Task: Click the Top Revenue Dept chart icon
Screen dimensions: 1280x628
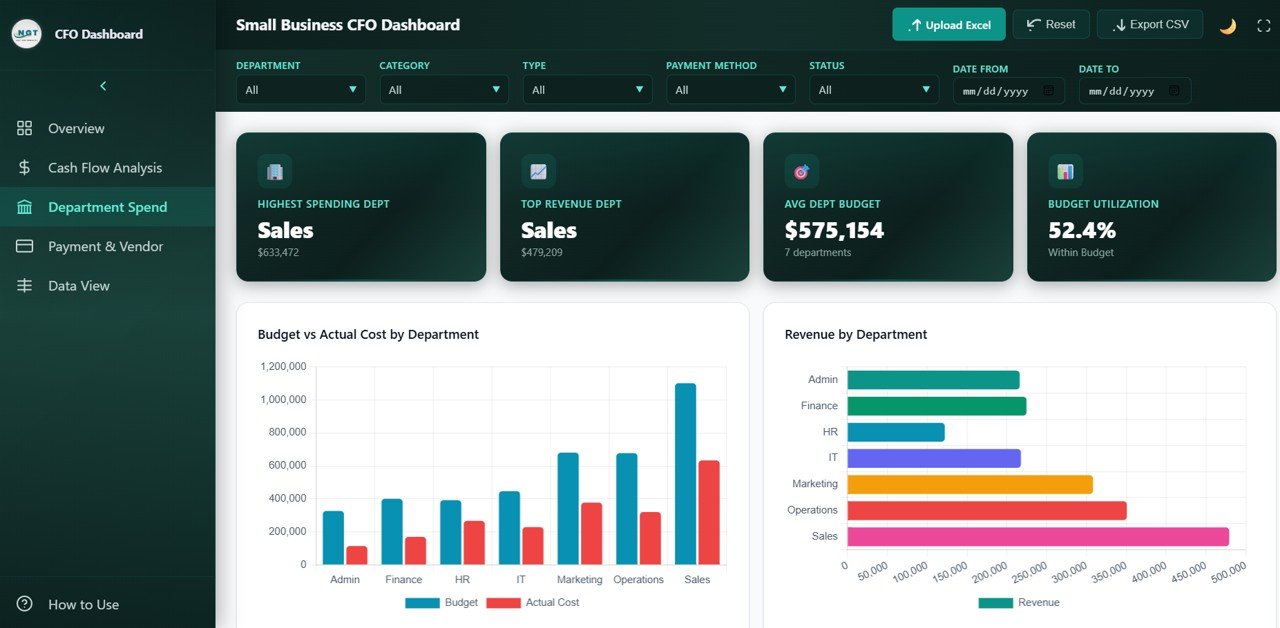Action: pyautogui.click(x=538, y=171)
